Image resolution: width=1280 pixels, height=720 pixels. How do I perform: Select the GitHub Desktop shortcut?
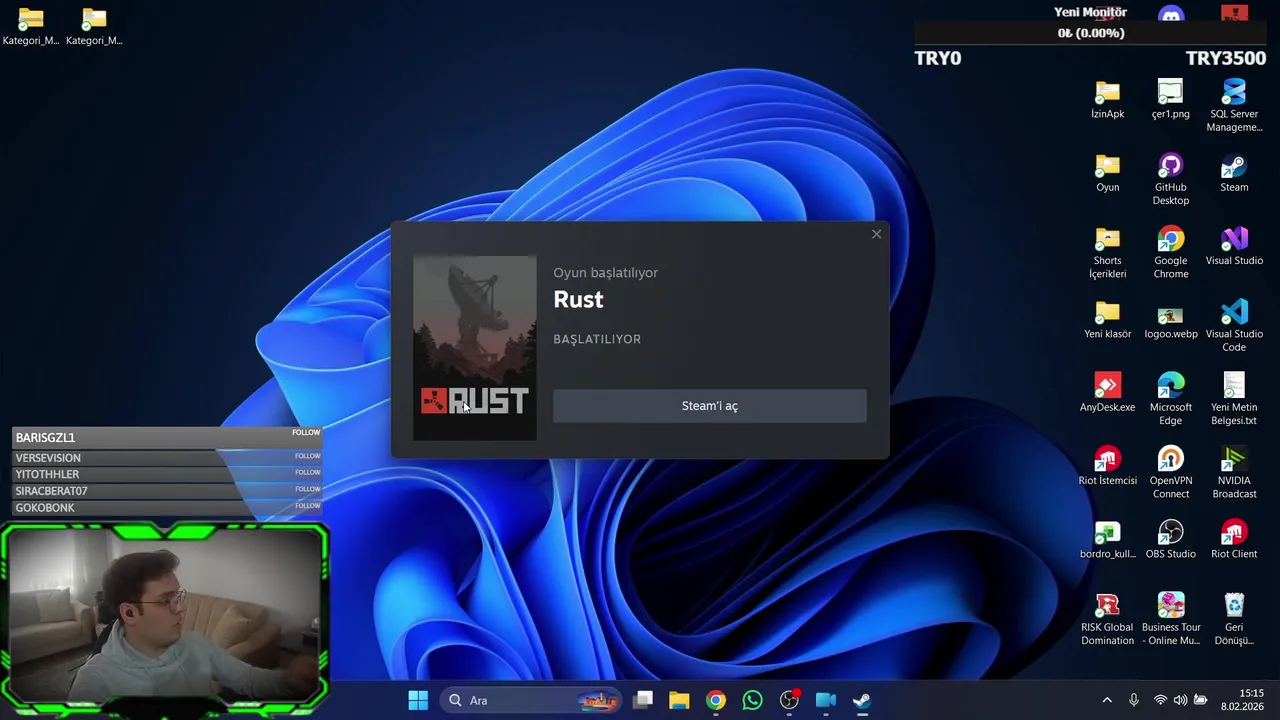1170,179
